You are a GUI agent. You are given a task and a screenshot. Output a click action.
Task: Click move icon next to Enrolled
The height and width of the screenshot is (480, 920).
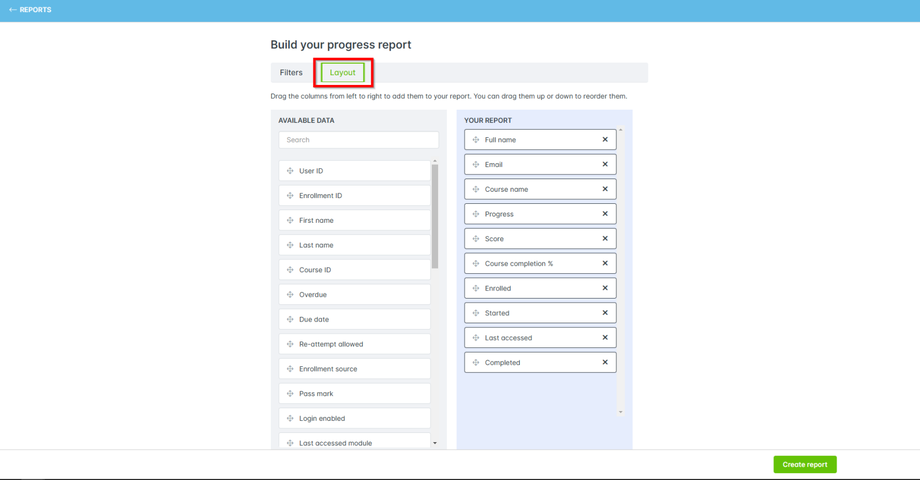point(476,288)
